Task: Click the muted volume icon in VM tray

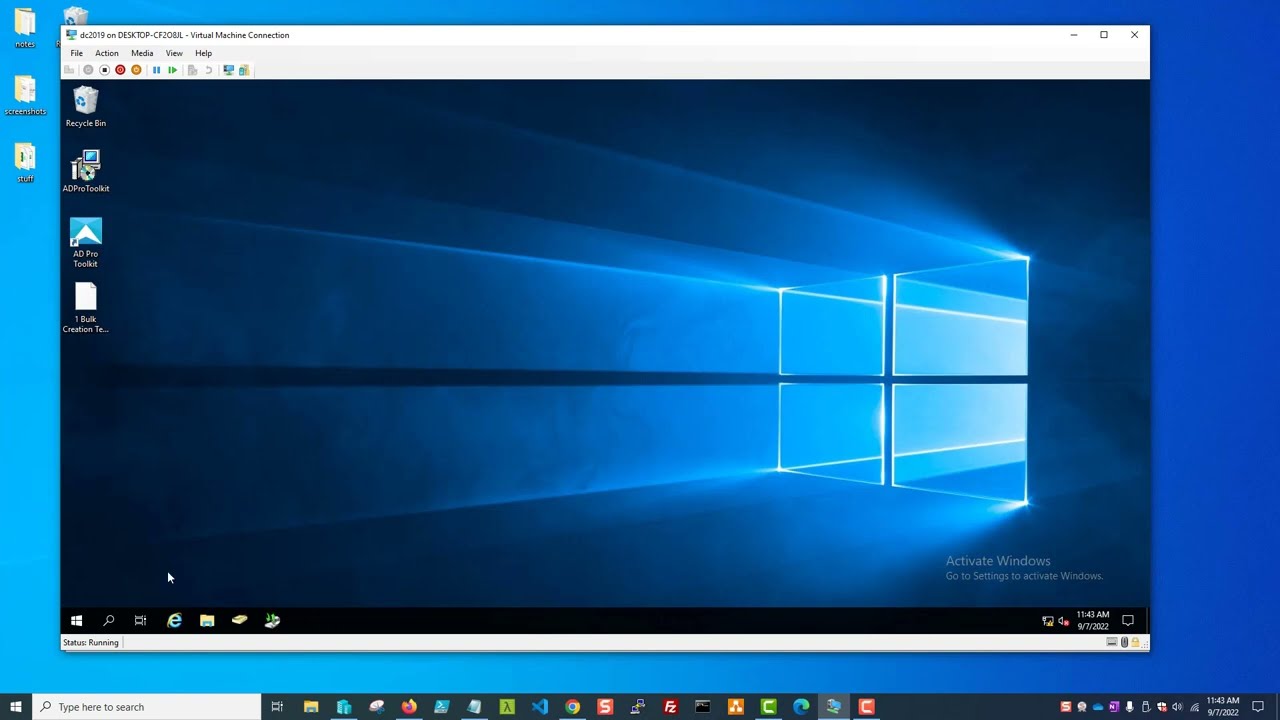Action: [x=1063, y=621]
